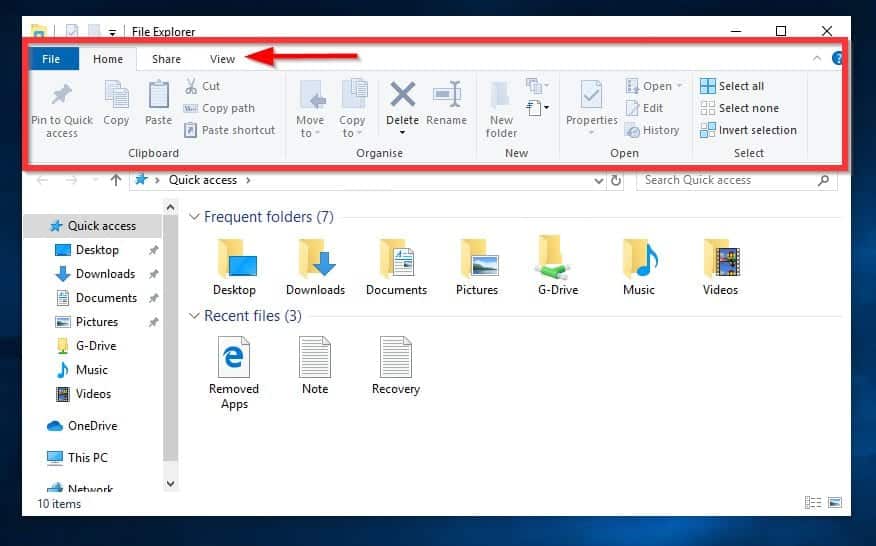Open the Properties dropdown button

592,132
